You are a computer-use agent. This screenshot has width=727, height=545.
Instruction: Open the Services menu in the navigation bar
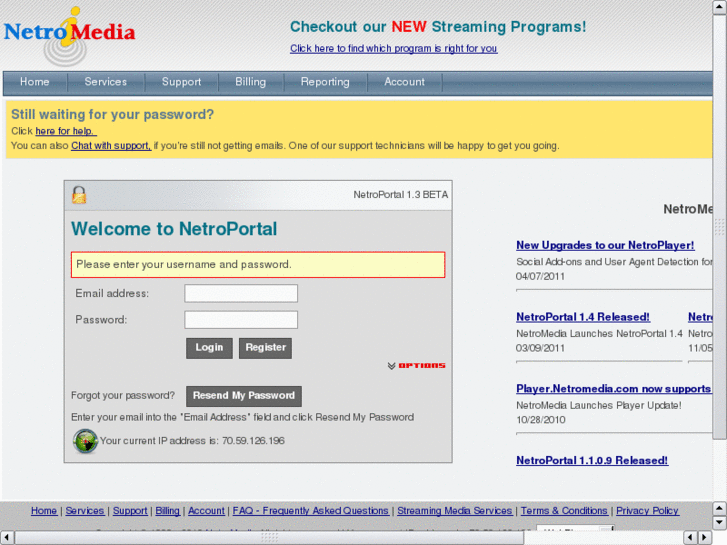[106, 82]
